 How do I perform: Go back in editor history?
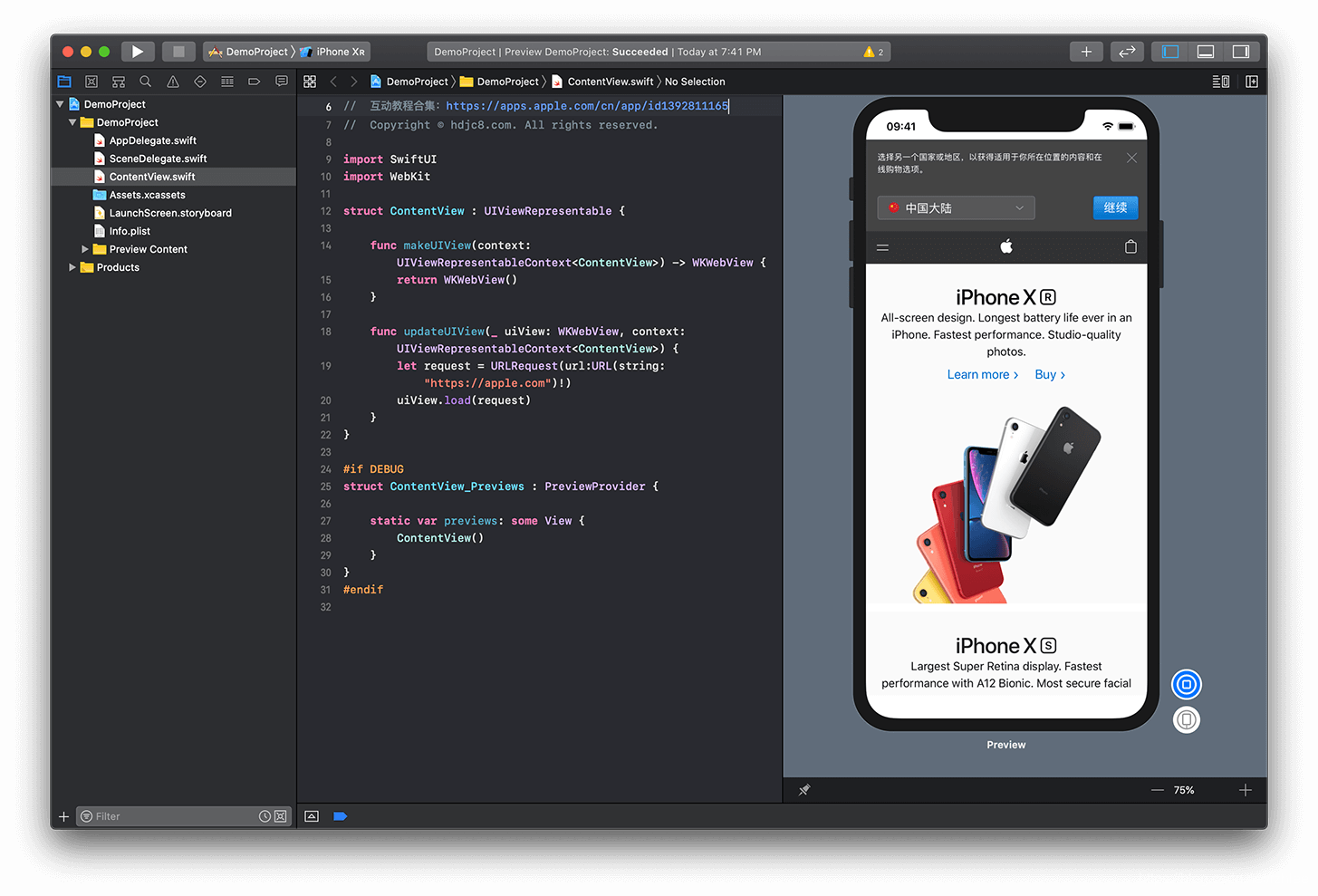(x=333, y=82)
